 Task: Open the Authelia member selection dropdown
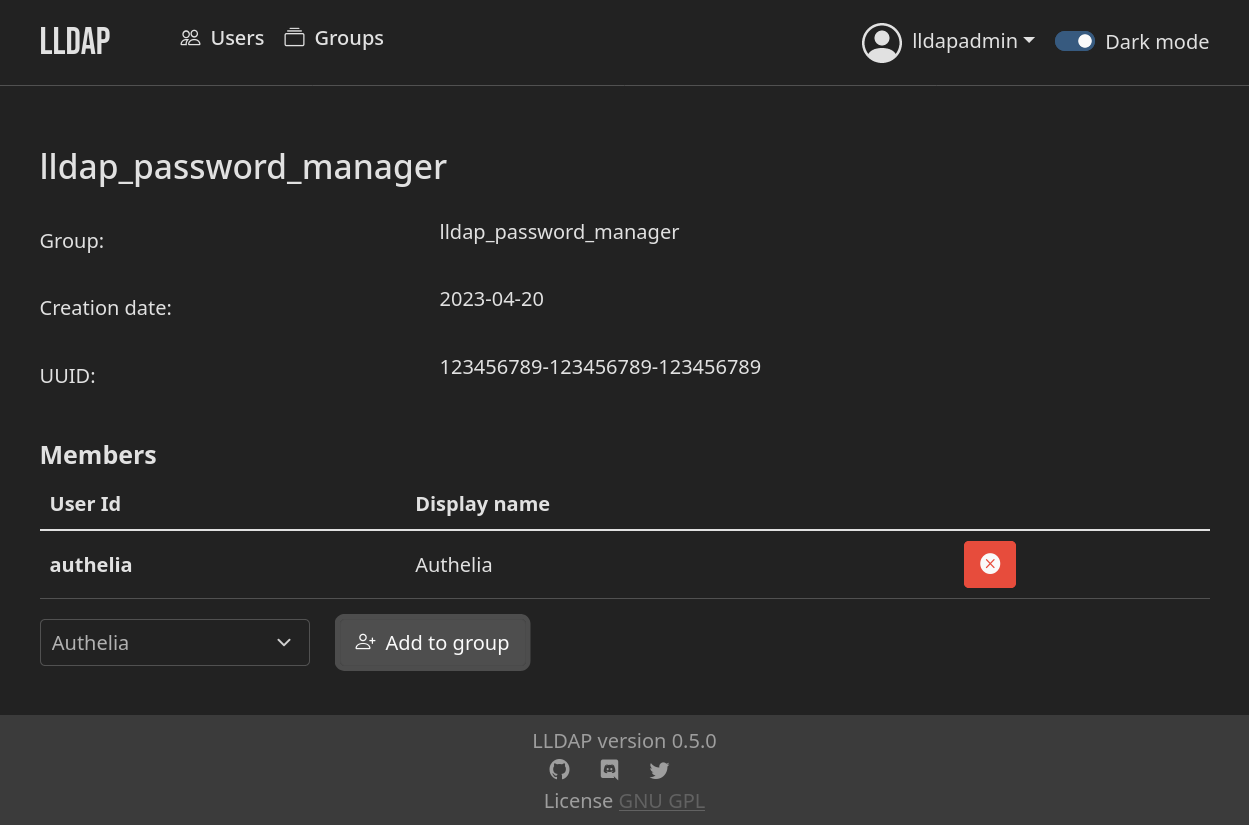(174, 642)
